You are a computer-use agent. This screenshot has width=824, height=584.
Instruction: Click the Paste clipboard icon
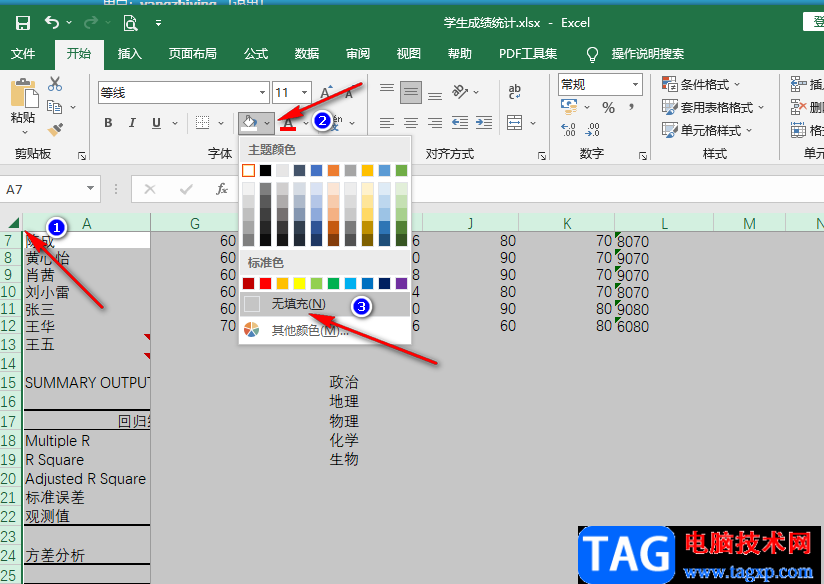[x=23, y=93]
